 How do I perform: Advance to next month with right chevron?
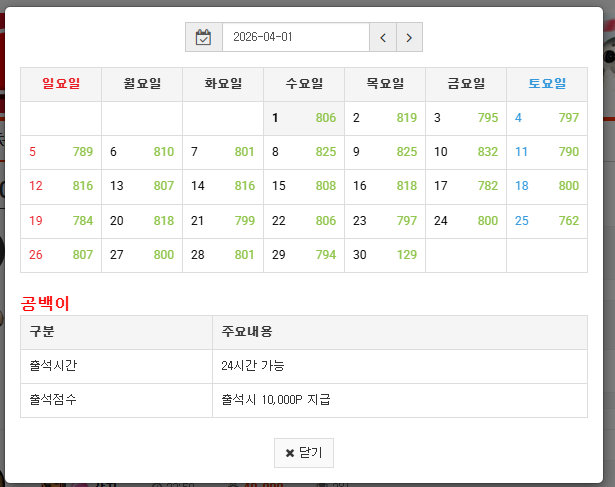[x=409, y=37]
